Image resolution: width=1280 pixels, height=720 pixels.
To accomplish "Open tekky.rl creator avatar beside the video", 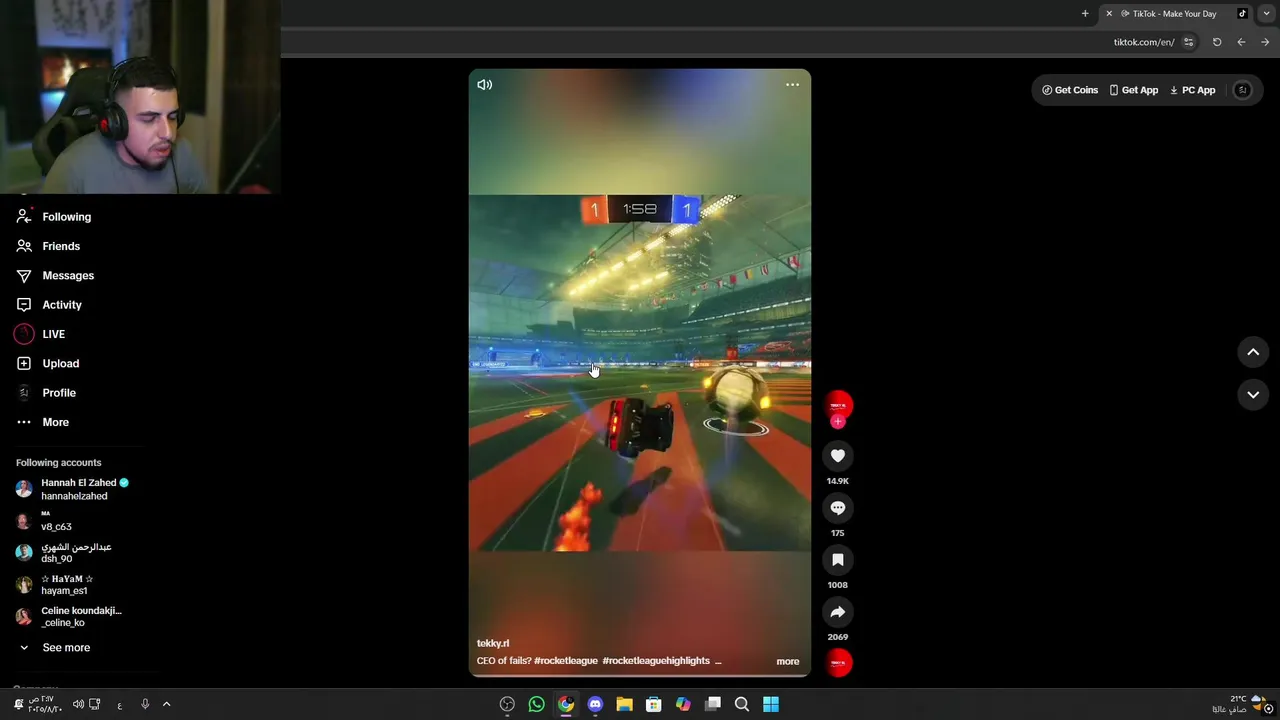I will click(x=838, y=404).
